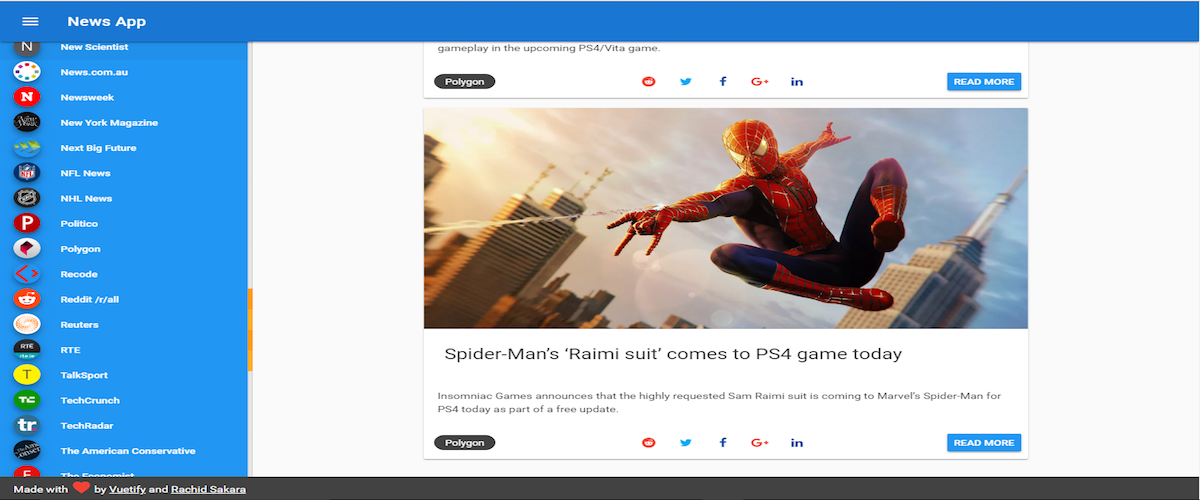Viewport: 1200px width, 500px height.
Task: Click the New Scientist source icon
Action: [27, 47]
